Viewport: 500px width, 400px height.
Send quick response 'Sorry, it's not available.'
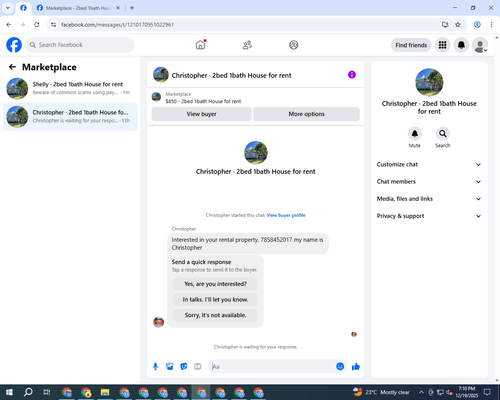[x=215, y=315]
